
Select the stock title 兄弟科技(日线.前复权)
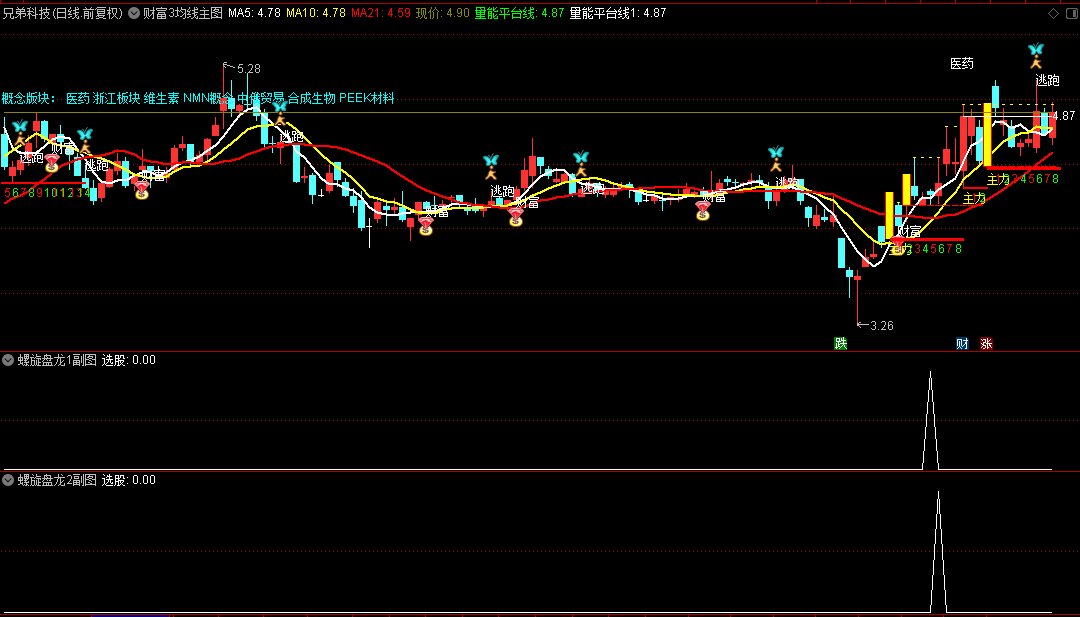pyautogui.click(x=63, y=13)
